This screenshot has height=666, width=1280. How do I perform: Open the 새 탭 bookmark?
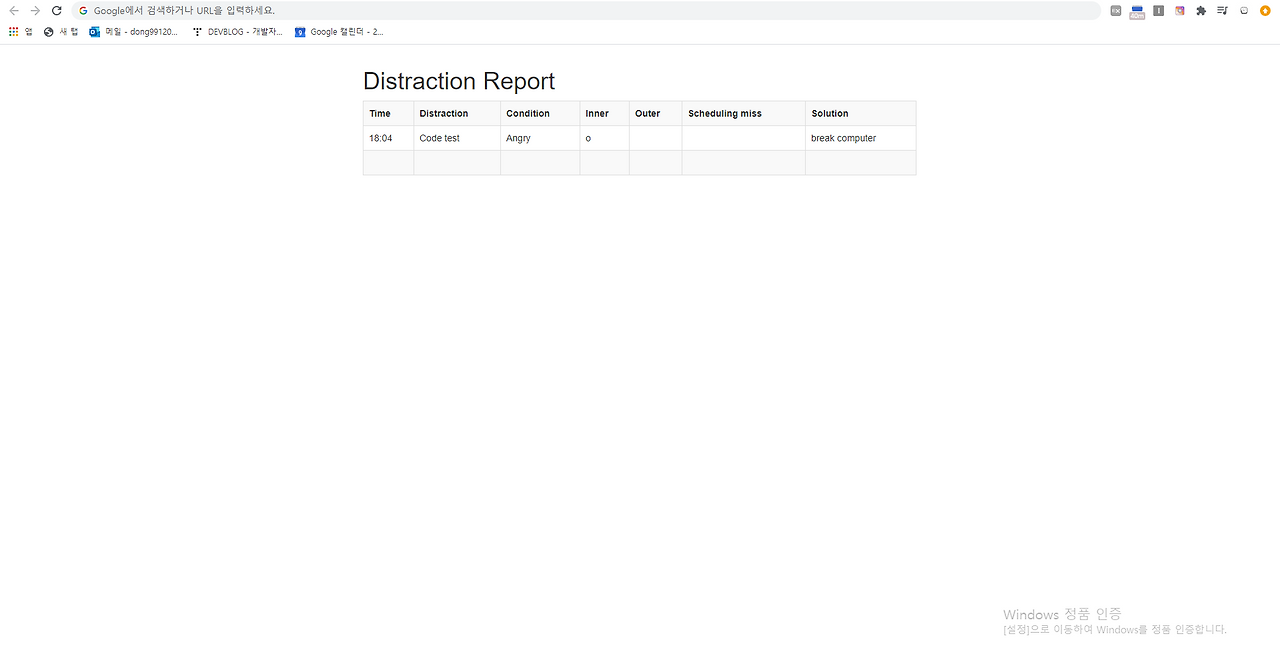click(x=61, y=32)
